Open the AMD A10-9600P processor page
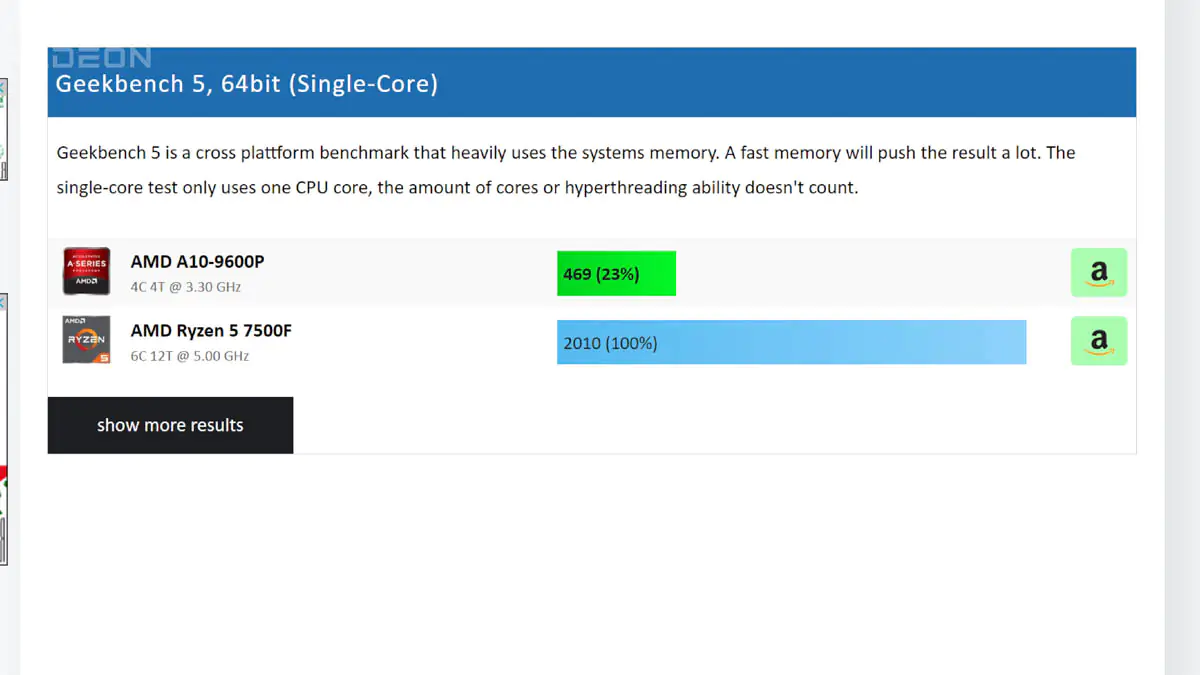 click(197, 262)
